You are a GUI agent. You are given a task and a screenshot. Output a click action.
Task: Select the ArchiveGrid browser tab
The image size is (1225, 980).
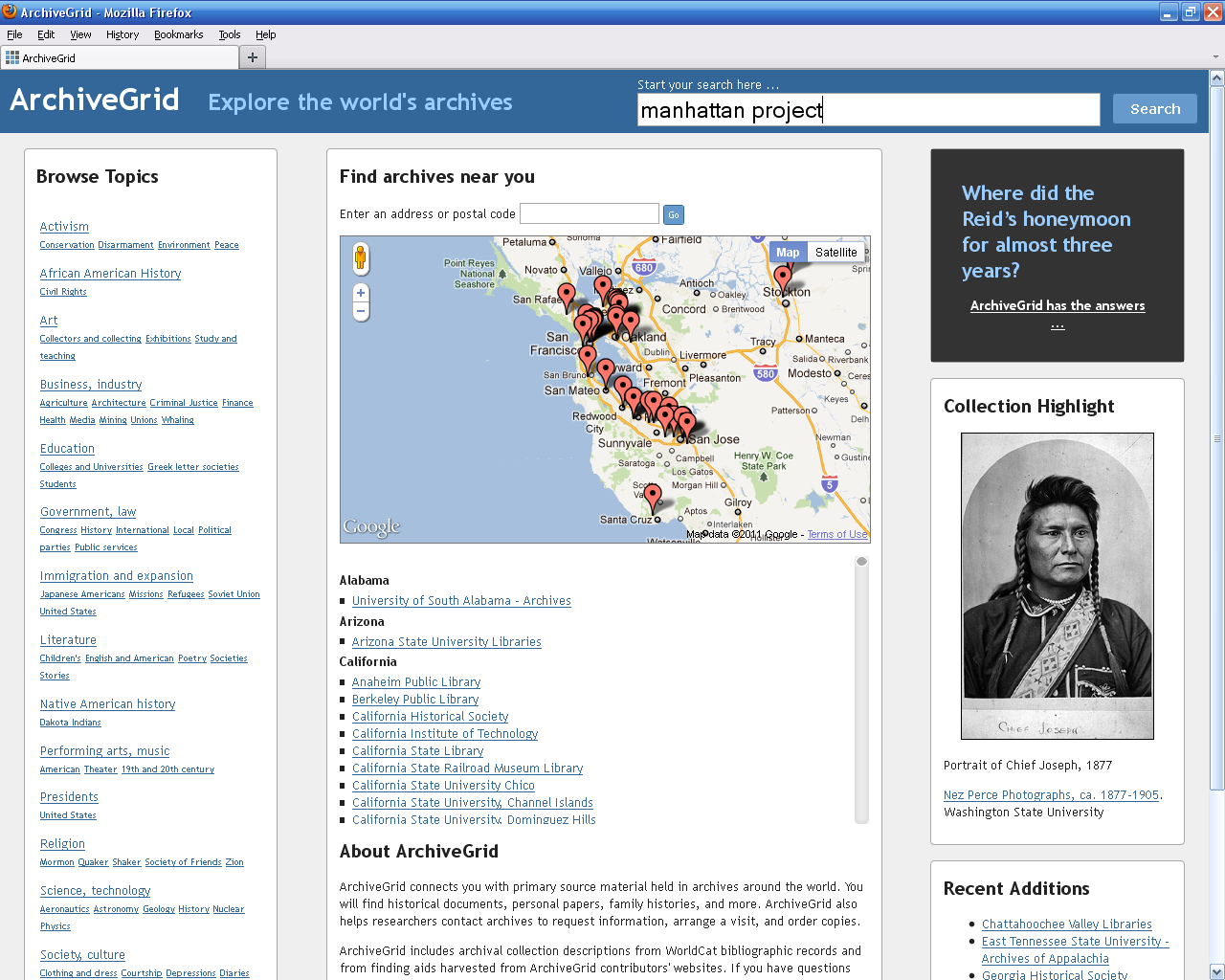(120, 57)
